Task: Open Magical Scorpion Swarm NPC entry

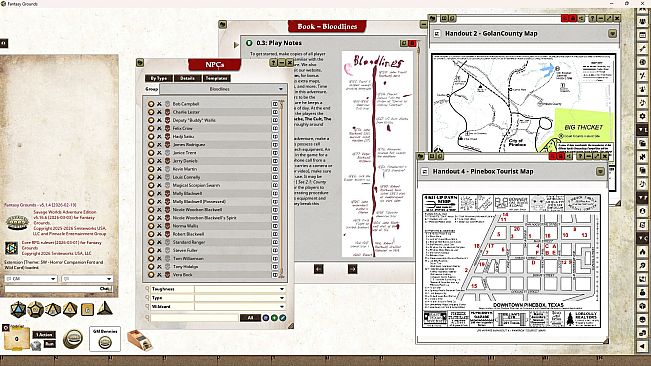Action: coord(196,185)
